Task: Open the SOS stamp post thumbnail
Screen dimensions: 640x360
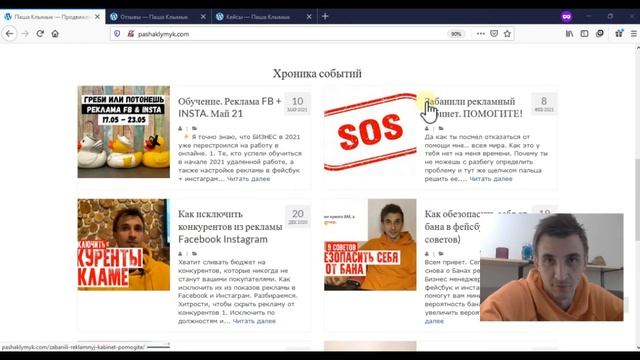Action: tap(370, 131)
